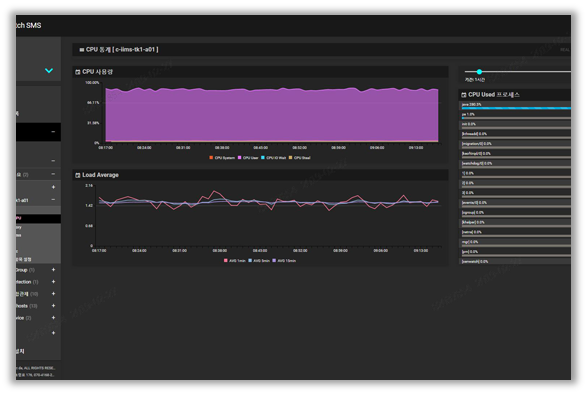The width and height of the screenshot is (587, 395).
Task: Click the plus icon next to hosts (13)
Action: (53, 306)
